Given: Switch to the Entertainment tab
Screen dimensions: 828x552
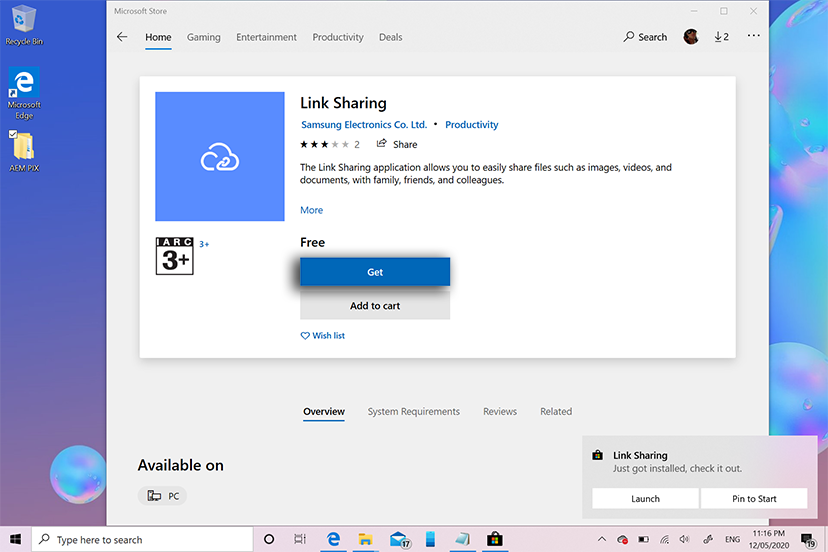Looking at the screenshot, I should pos(266,37).
